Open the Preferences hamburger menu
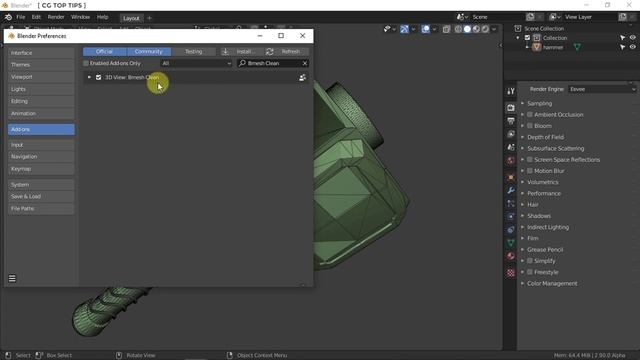This screenshot has width=640, height=360. tap(12, 278)
